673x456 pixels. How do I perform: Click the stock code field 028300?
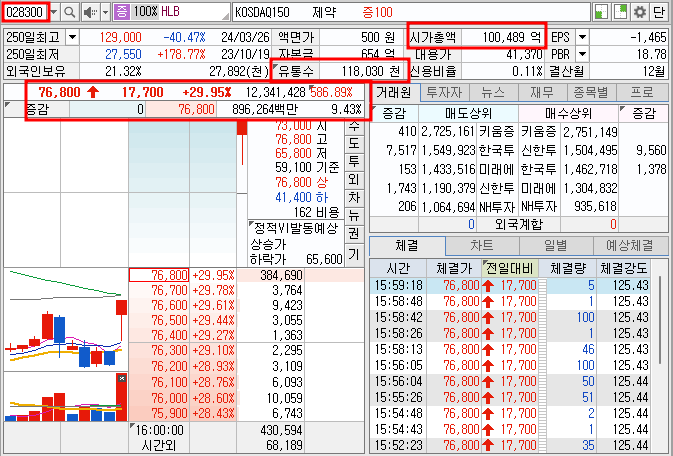[x=25, y=12]
